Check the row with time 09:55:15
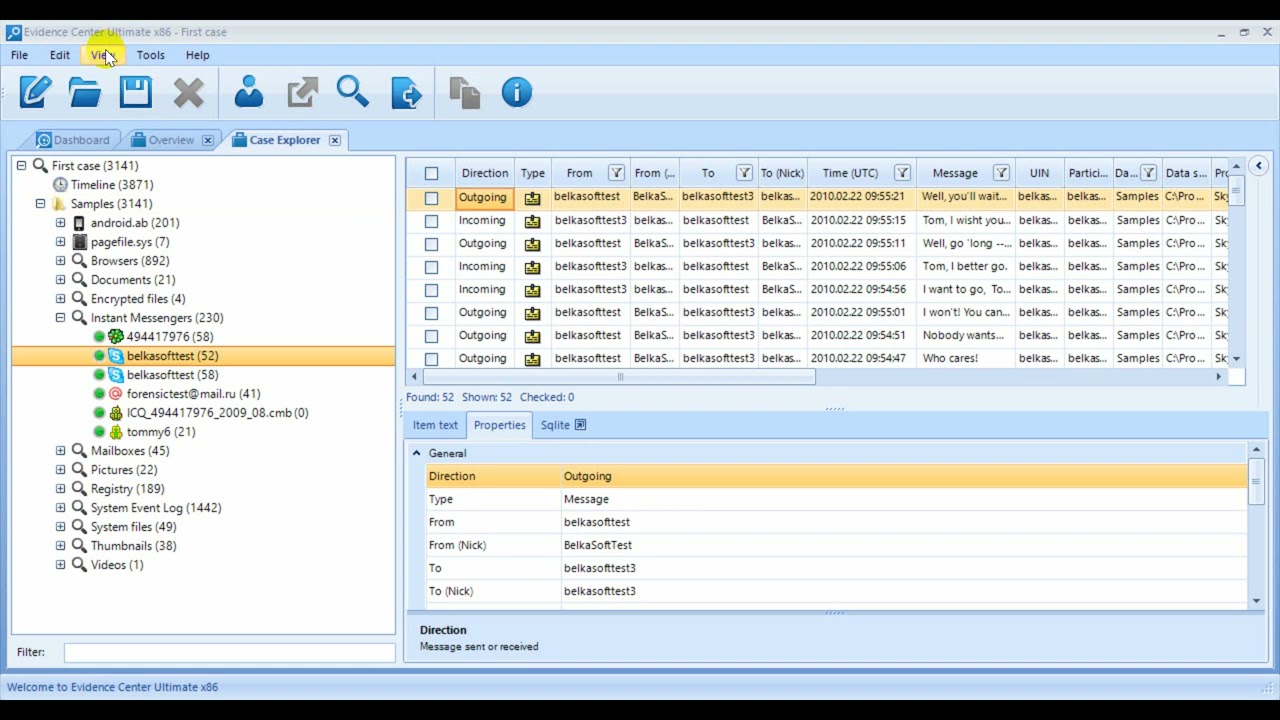 click(431, 221)
